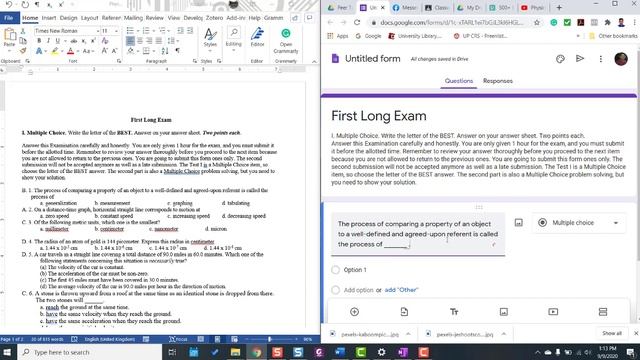Switch to the Insert ribbon tab
Viewport: 640px width, 360px height.
pyautogui.click(x=49, y=18)
